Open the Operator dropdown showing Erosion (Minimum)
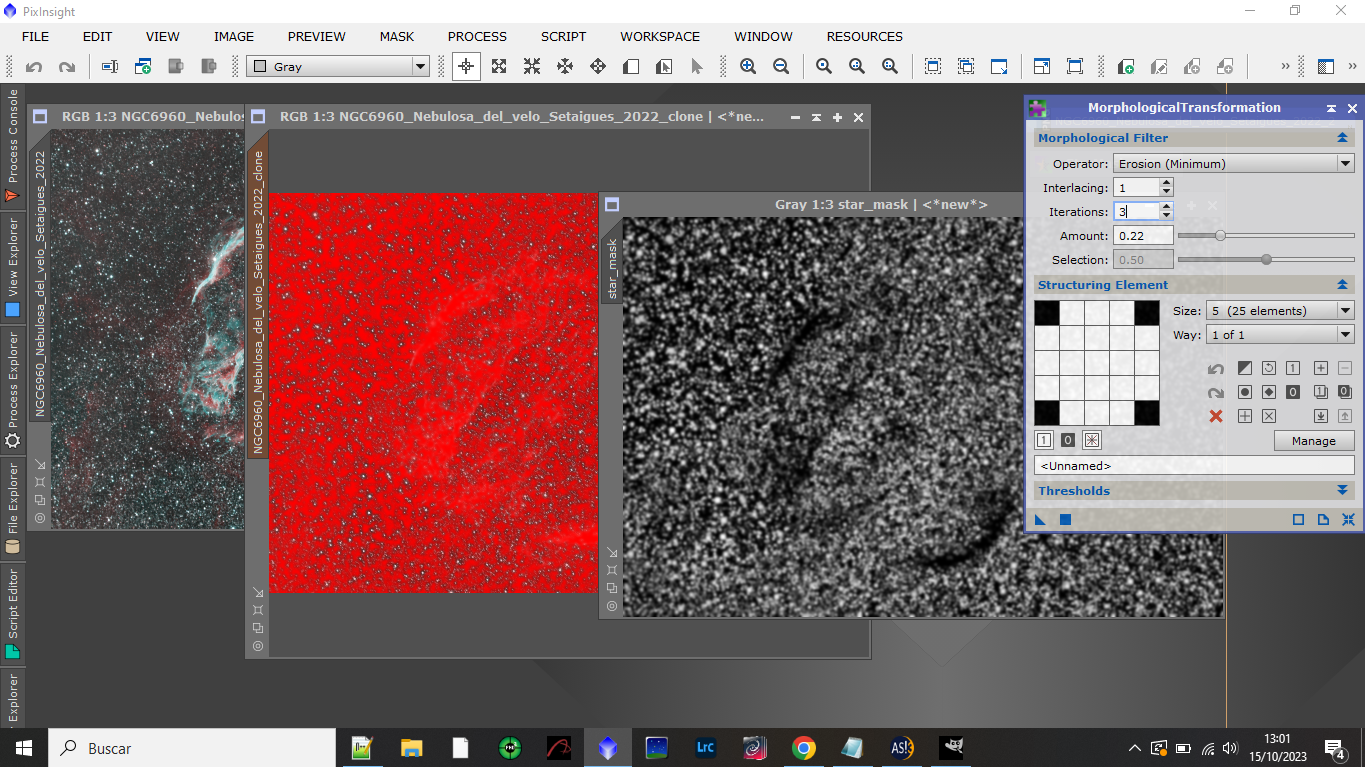 tap(1233, 164)
